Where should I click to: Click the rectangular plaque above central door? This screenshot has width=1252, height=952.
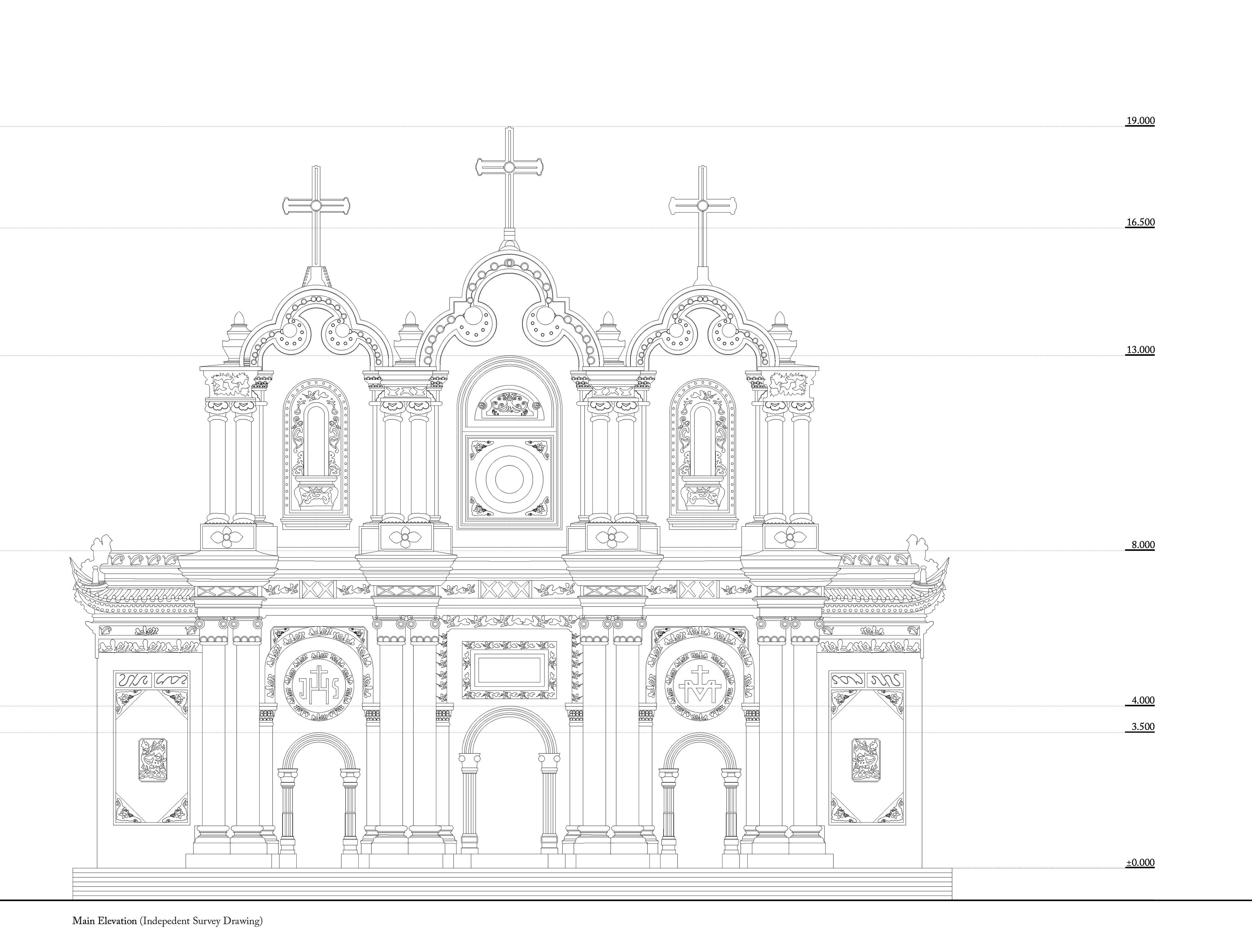[x=509, y=670]
